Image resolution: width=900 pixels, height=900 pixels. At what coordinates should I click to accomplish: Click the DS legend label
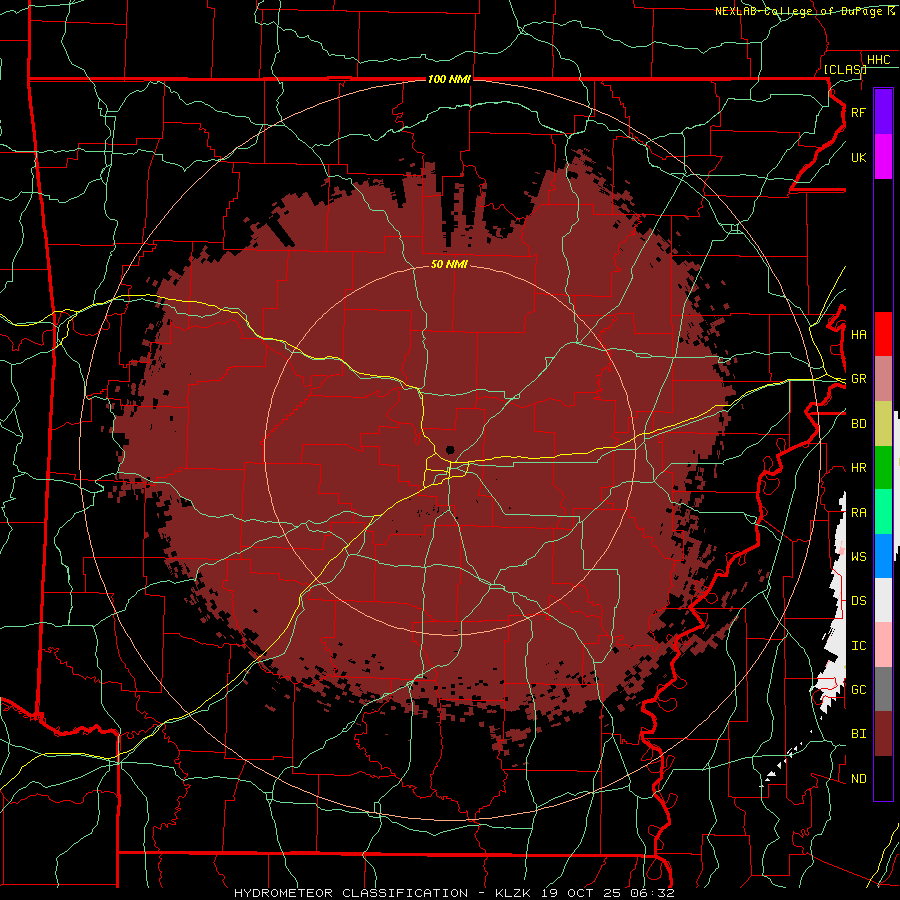[x=858, y=601]
